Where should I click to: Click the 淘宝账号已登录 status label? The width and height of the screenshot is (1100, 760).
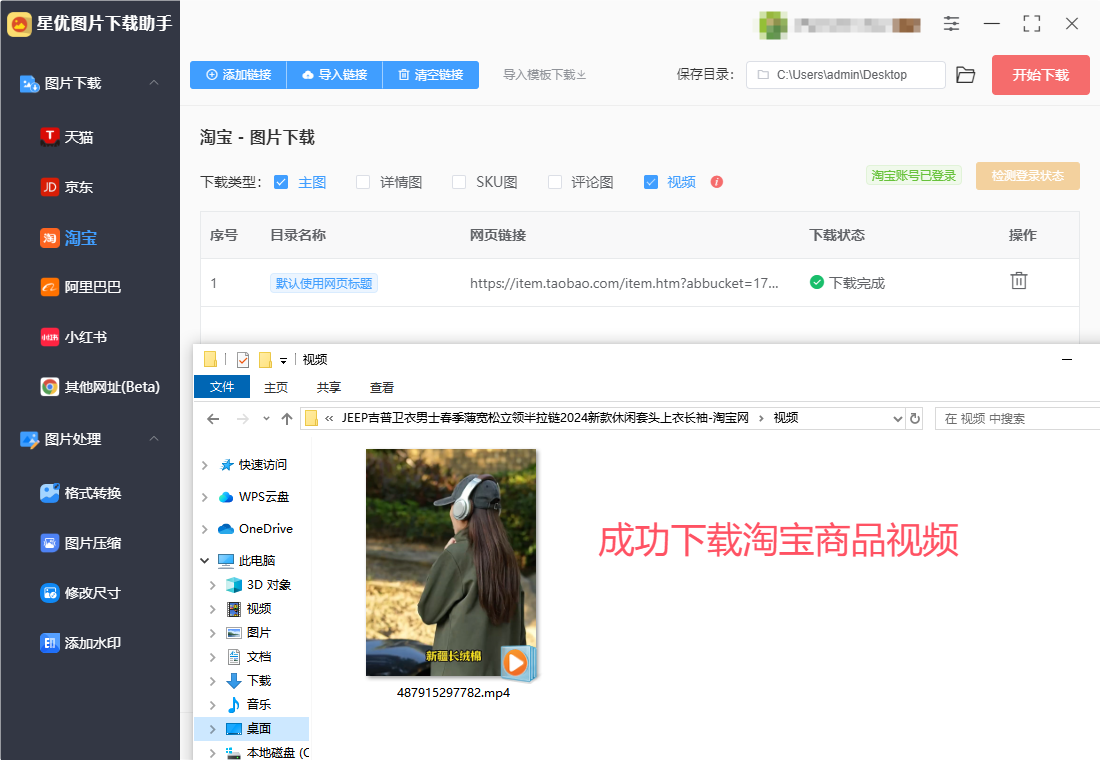point(913,175)
